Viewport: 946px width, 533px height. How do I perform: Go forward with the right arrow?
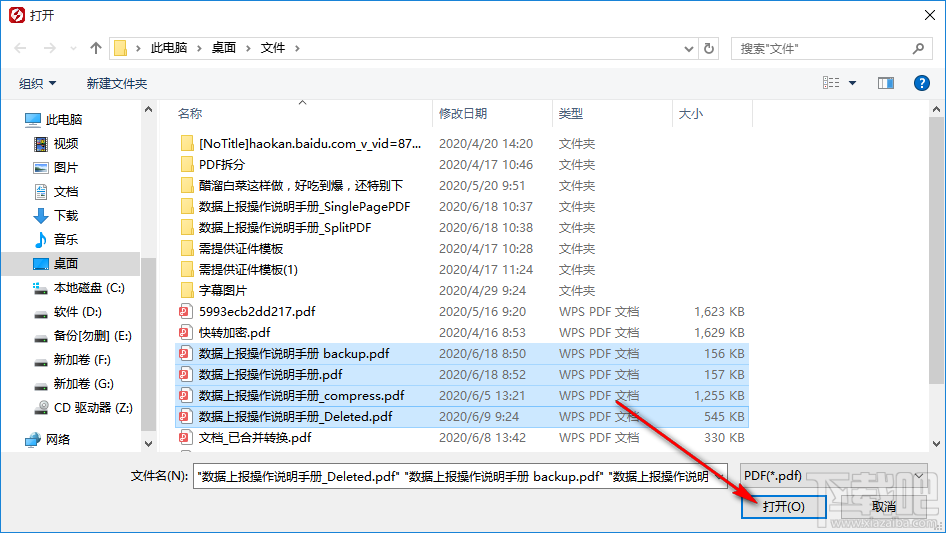(x=49, y=48)
